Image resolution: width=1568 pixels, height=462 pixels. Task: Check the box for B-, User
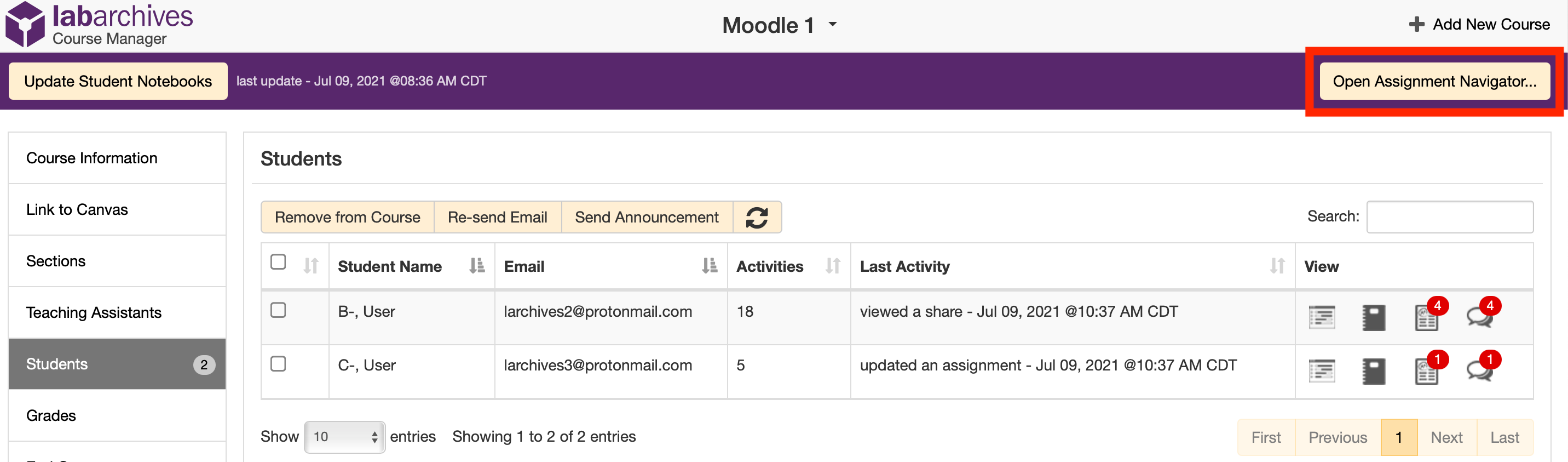(278, 310)
